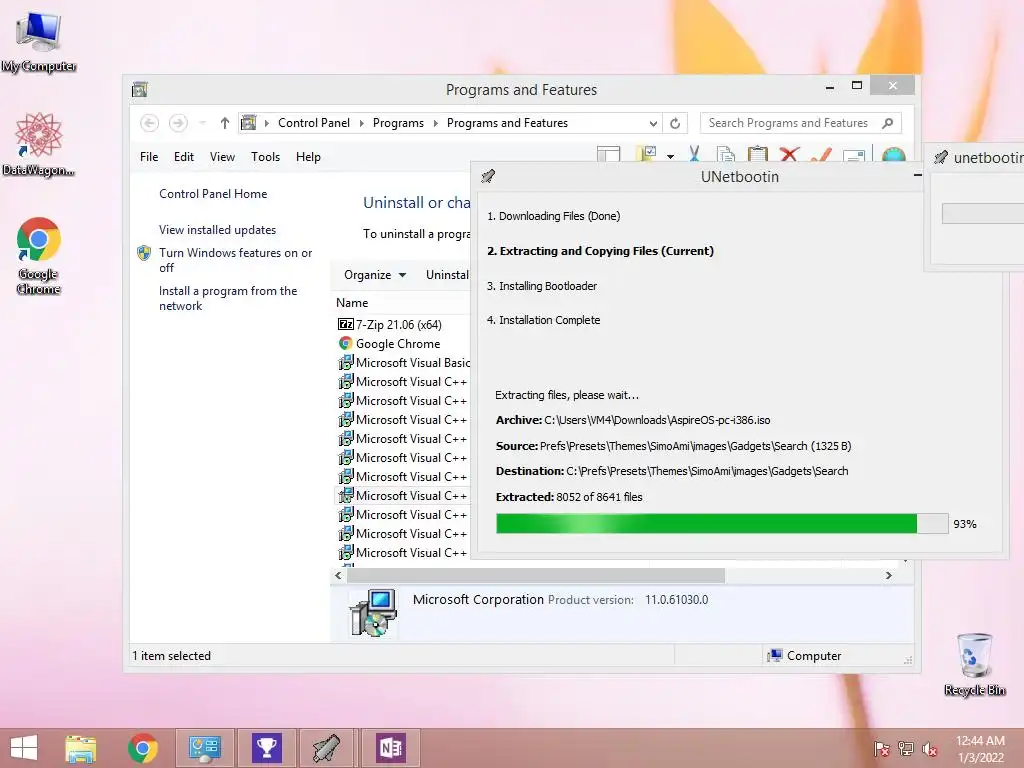Click the muted volume tray icon
This screenshot has width=1024, height=768.
tap(930, 749)
